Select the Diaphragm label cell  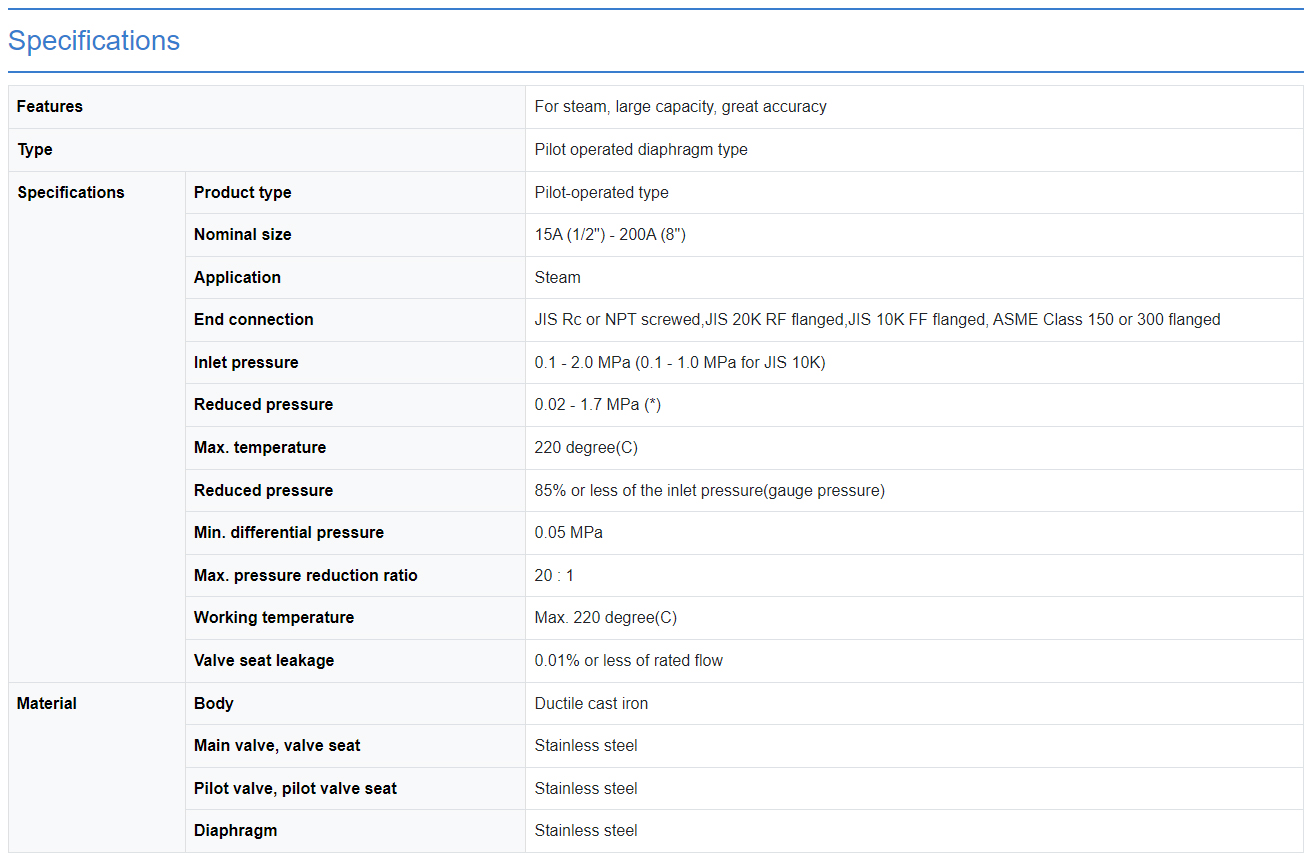[x=235, y=831]
